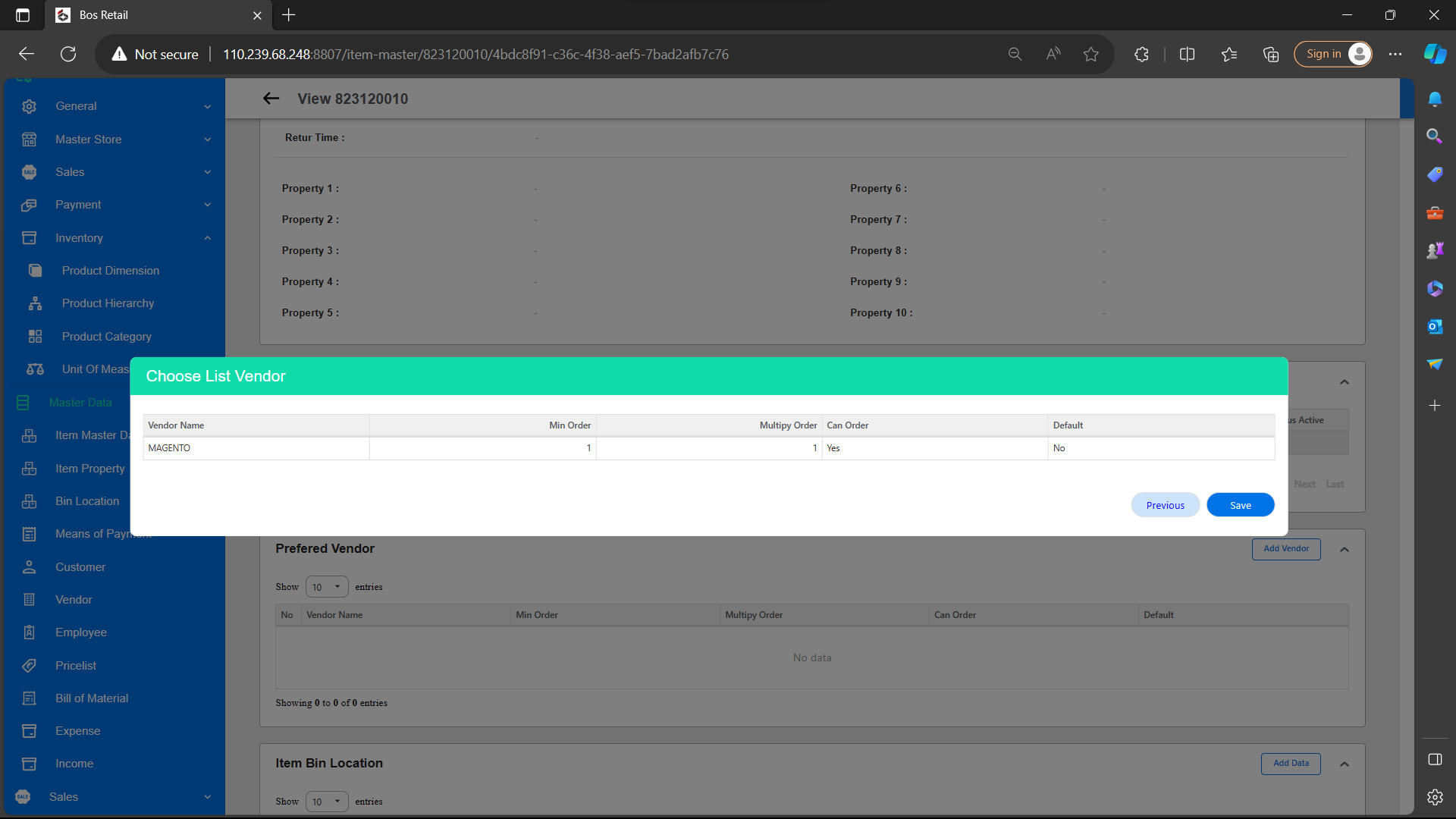Screen dimensions: 1456x819
Task: Click the Previous button in dialog
Action: pos(1165,505)
